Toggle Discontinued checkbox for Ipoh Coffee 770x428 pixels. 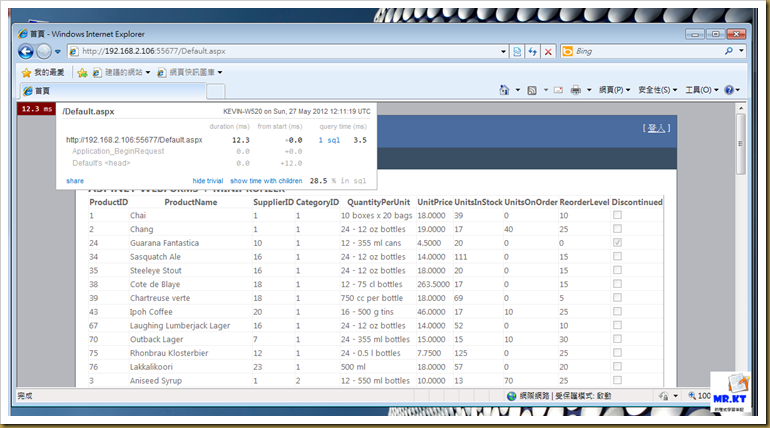(617, 311)
